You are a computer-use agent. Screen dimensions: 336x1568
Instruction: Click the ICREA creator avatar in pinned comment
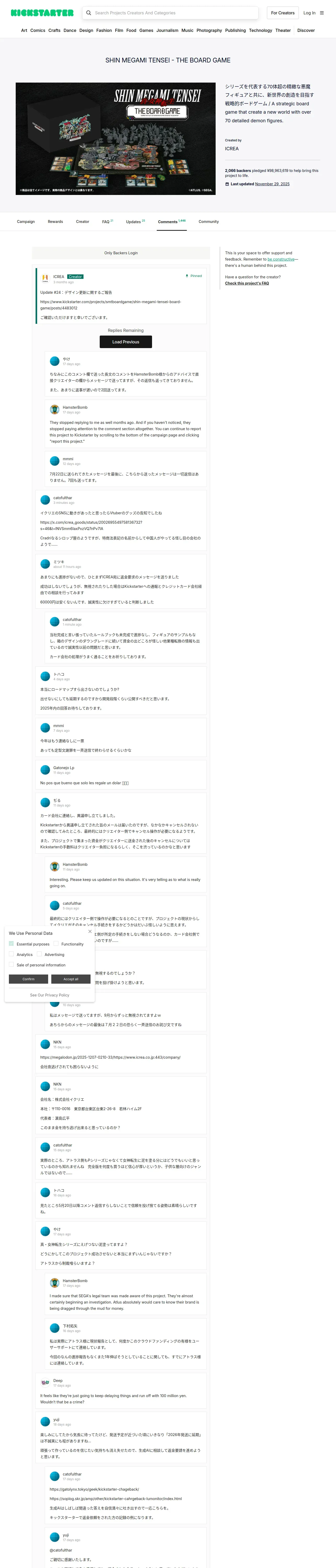pos(45,278)
